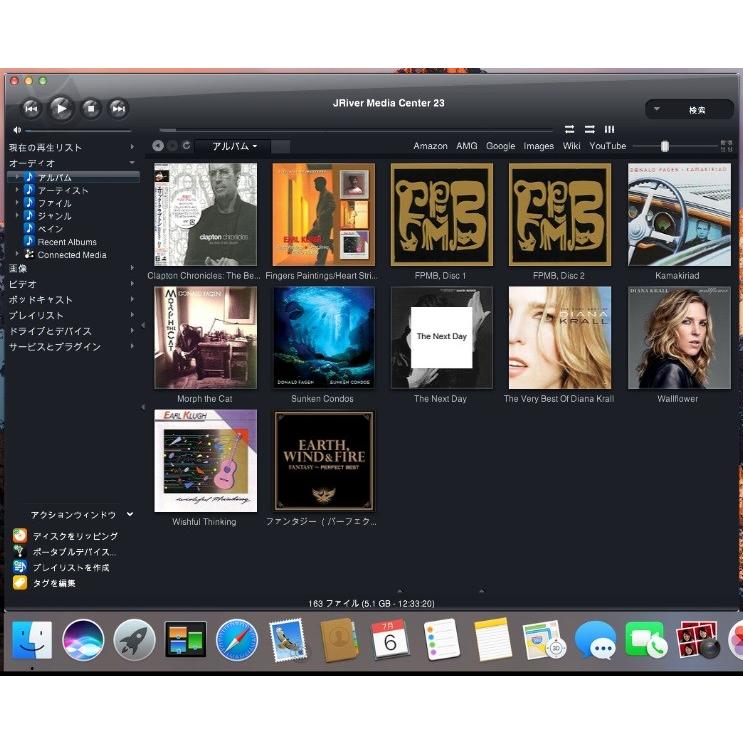Expand the ポッドキャスト section
Screen dimensions: 743x743
pos(132,299)
